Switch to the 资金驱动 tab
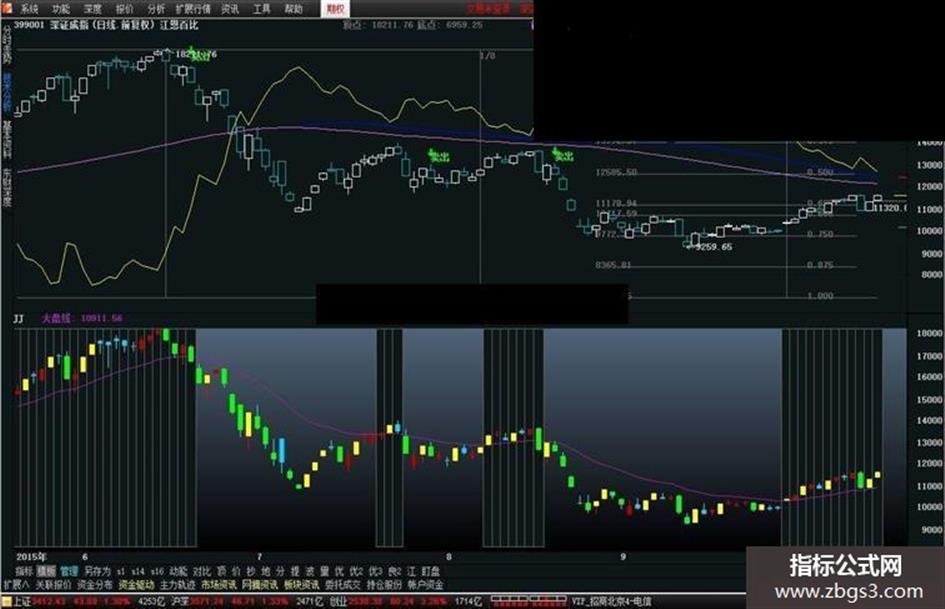This screenshot has width=945, height=609. (136, 584)
